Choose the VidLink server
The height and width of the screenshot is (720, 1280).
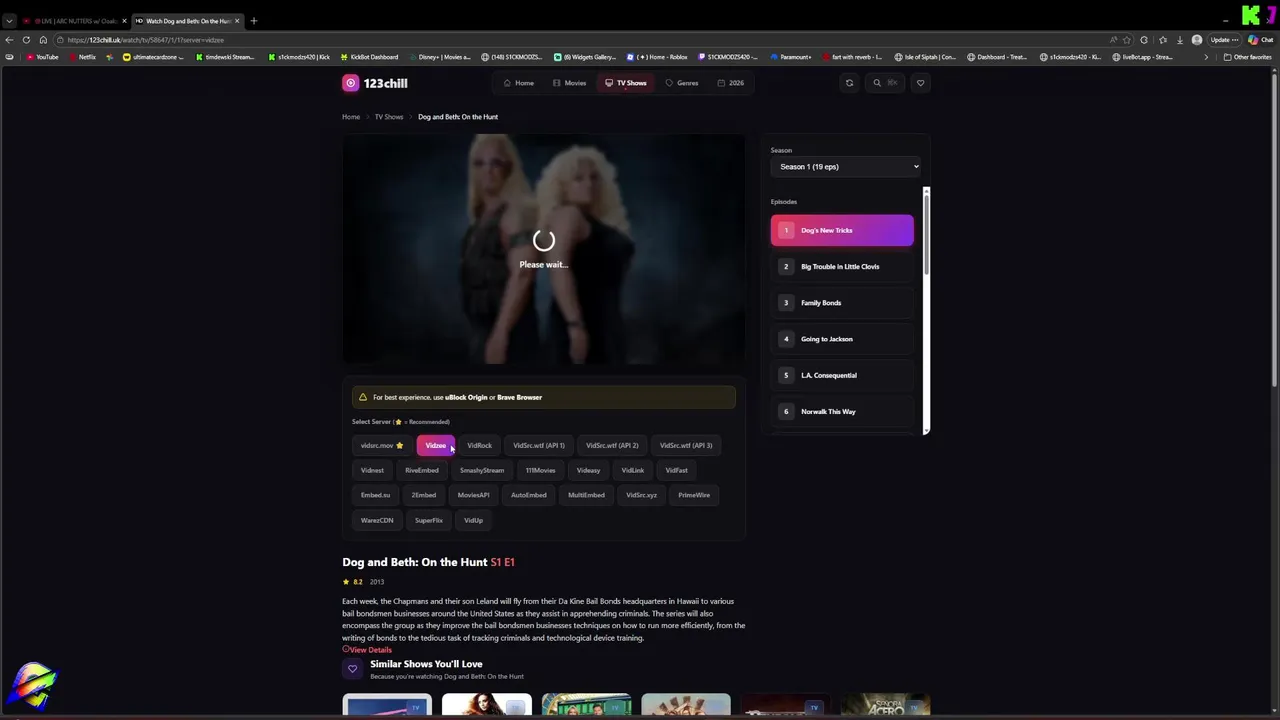[x=633, y=470]
